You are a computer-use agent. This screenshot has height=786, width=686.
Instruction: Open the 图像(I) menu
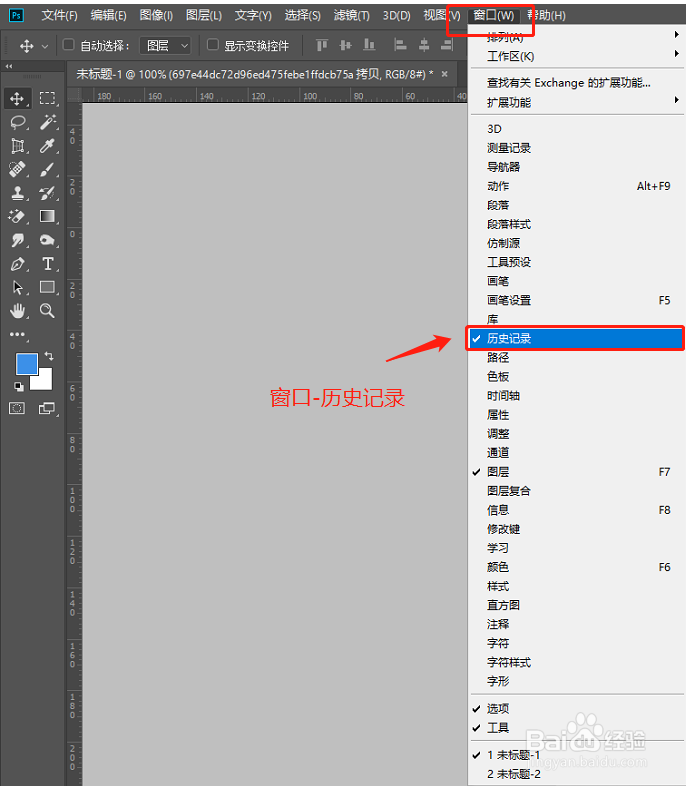156,16
